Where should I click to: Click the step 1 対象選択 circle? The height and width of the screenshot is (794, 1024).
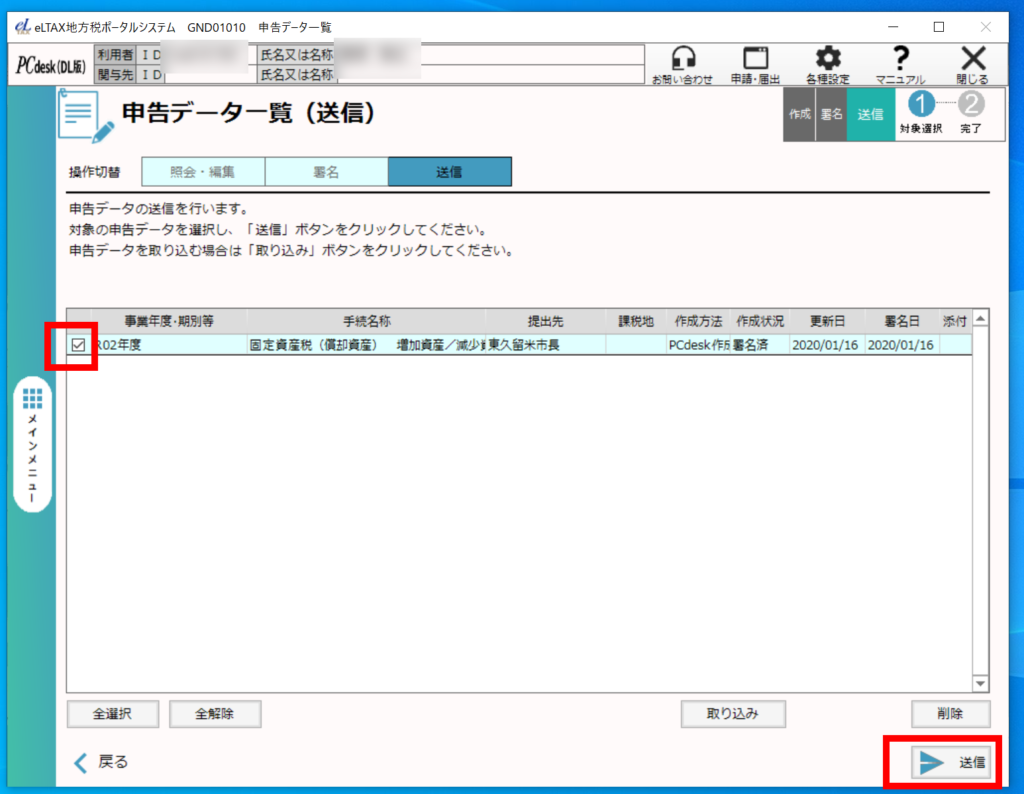pyautogui.click(x=920, y=104)
